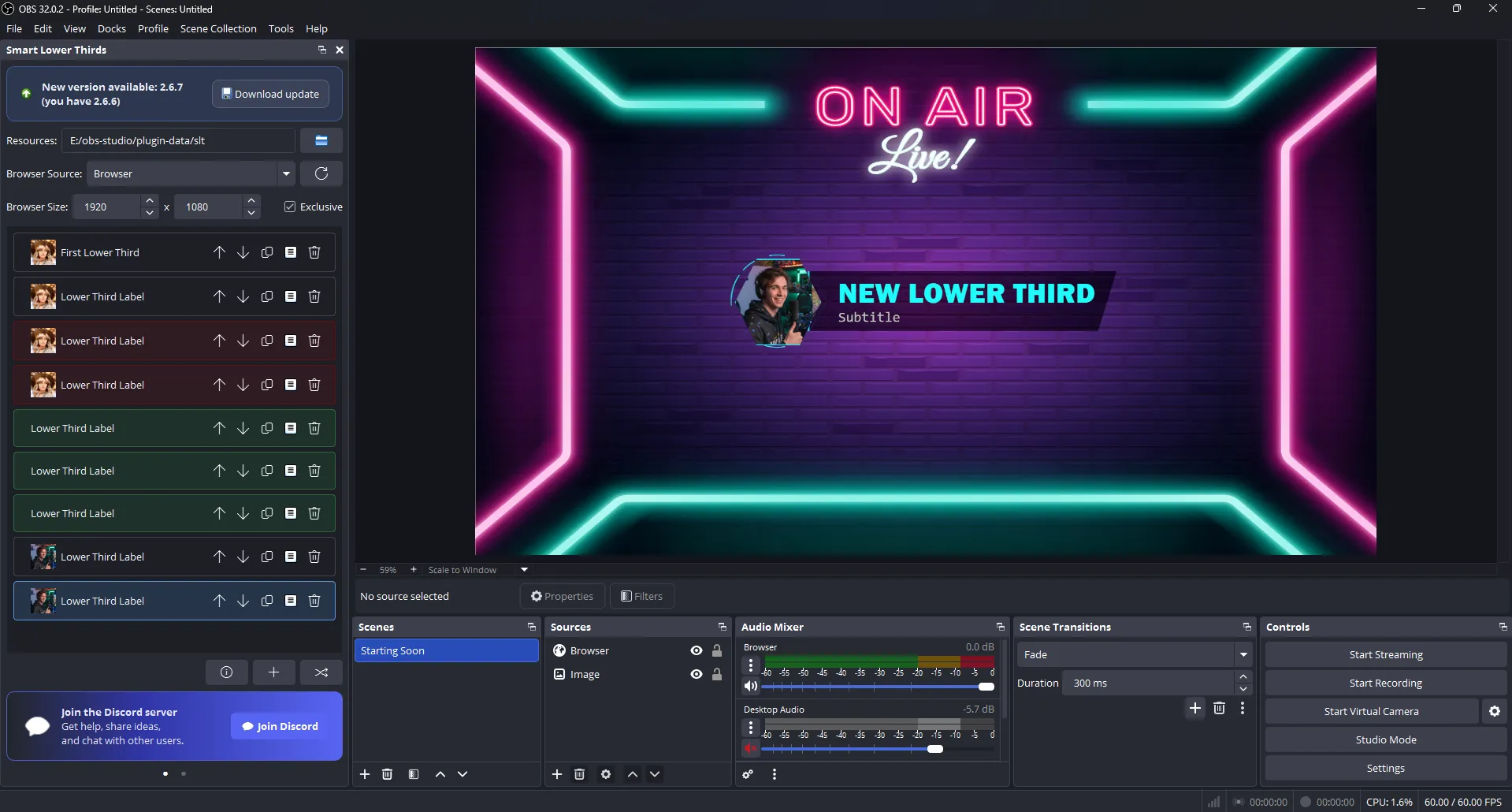The image size is (1512, 812).
Task: Duplicate the First Lower Third entry
Action: 266,252
